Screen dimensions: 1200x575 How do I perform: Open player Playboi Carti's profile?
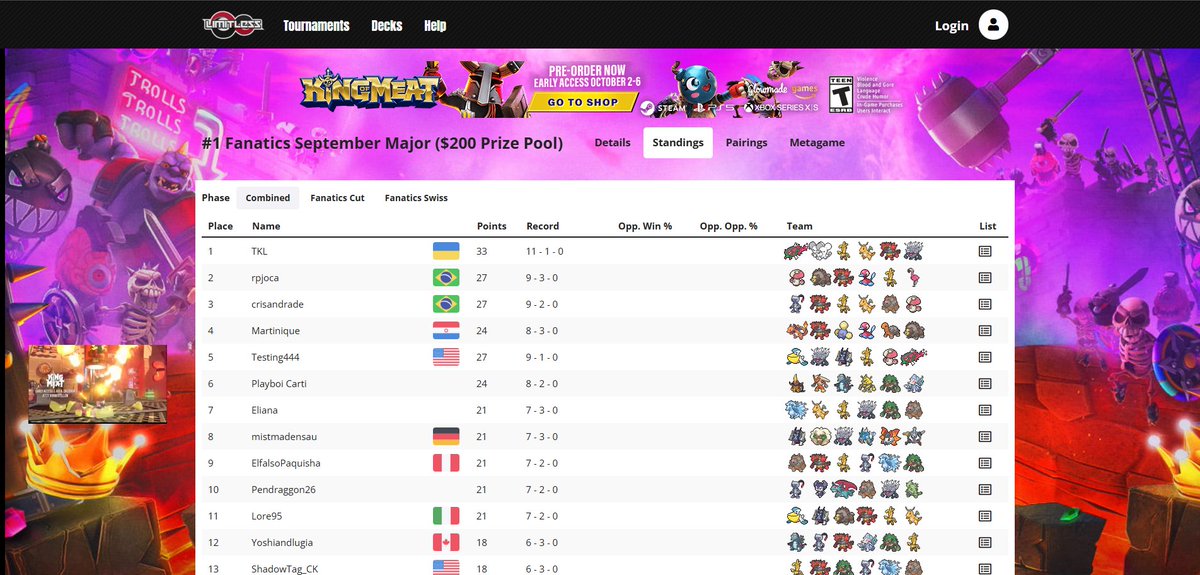coord(280,384)
